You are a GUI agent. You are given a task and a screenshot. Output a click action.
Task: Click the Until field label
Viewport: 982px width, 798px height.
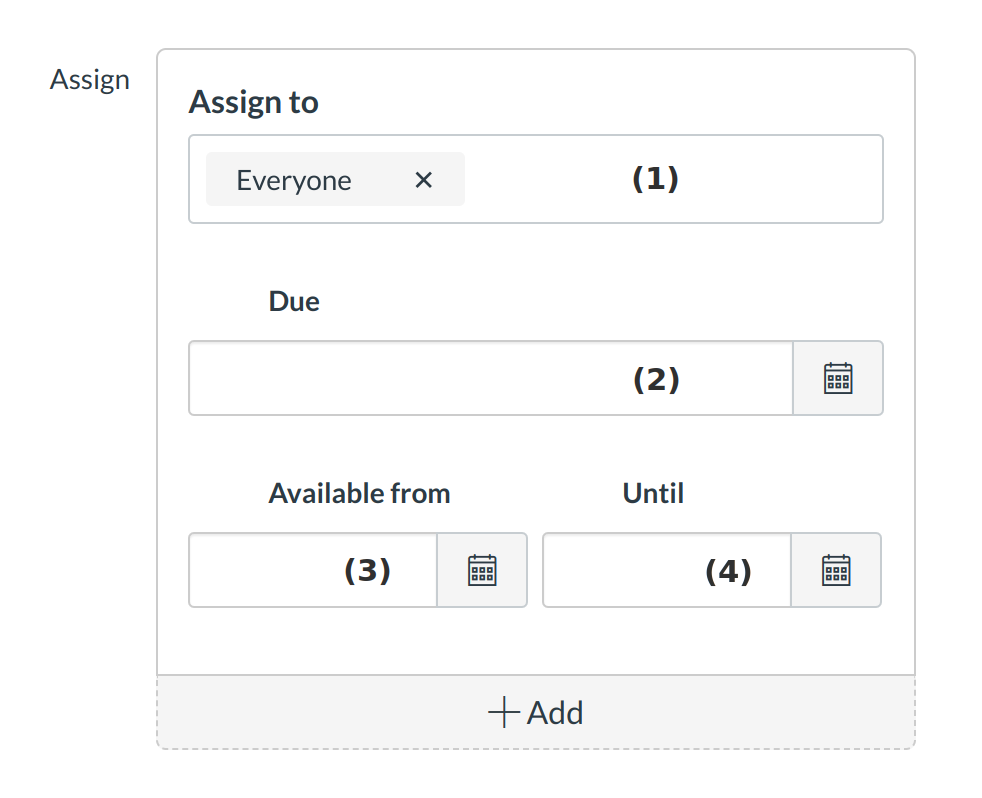pyautogui.click(x=653, y=493)
